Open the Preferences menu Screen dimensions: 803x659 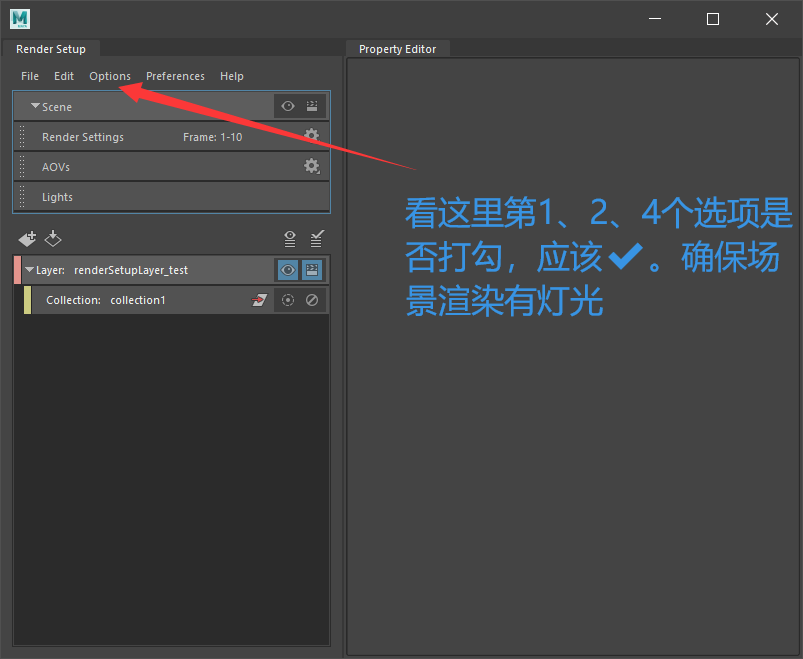175,76
